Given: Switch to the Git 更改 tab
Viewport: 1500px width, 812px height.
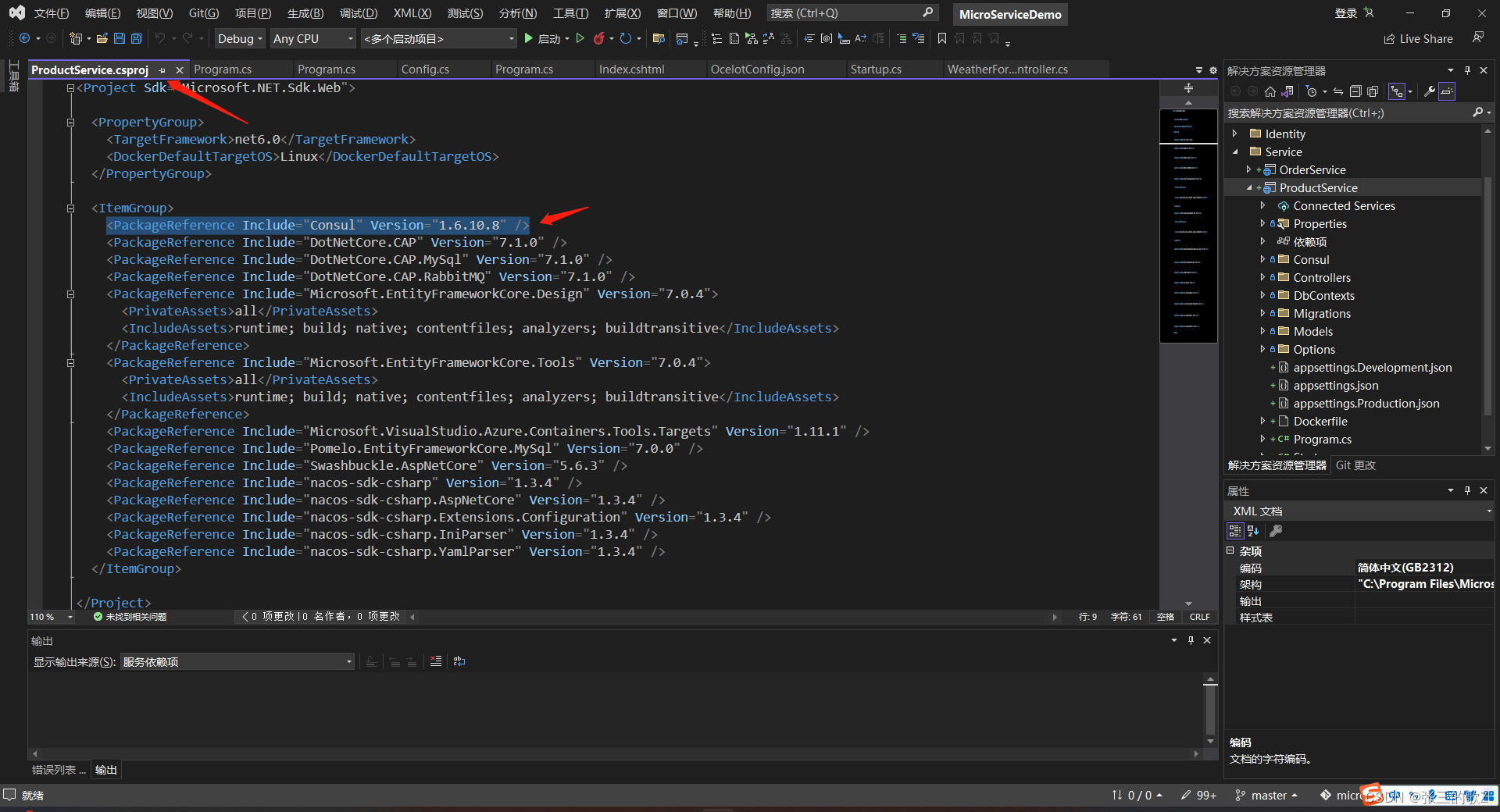Looking at the screenshot, I should 1355,465.
